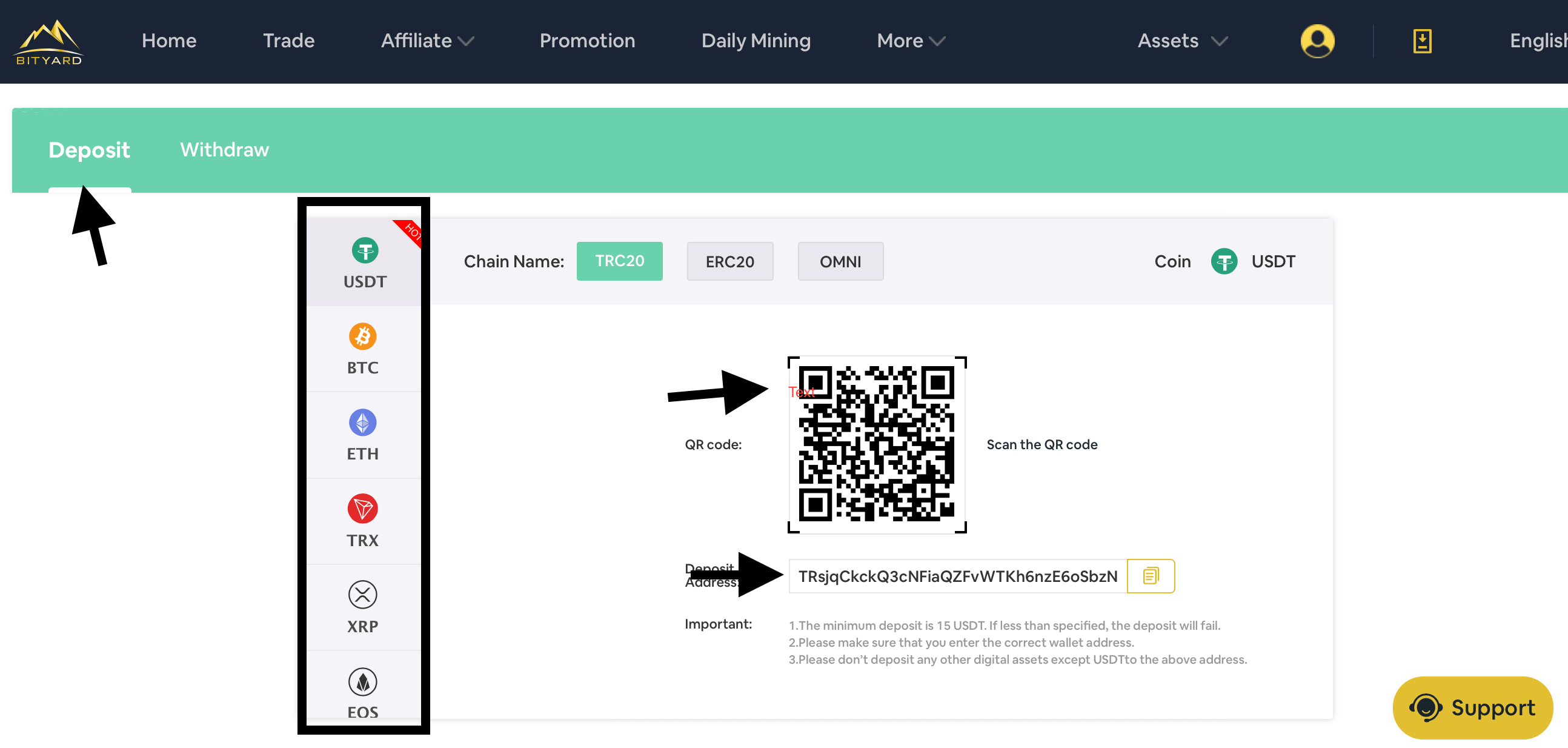Viewport: 1568px width, 748px height.
Task: Go to the Home page
Action: click(169, 41)
